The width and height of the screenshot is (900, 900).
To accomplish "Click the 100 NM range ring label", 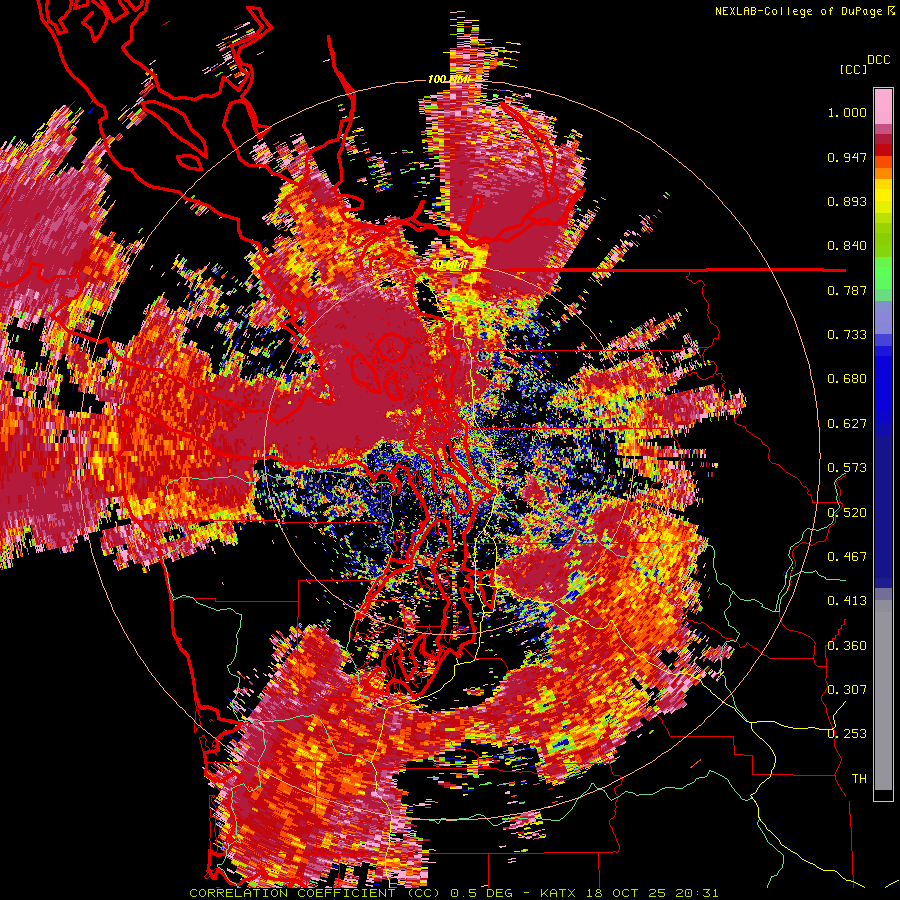I will click(x=448, y=79).
